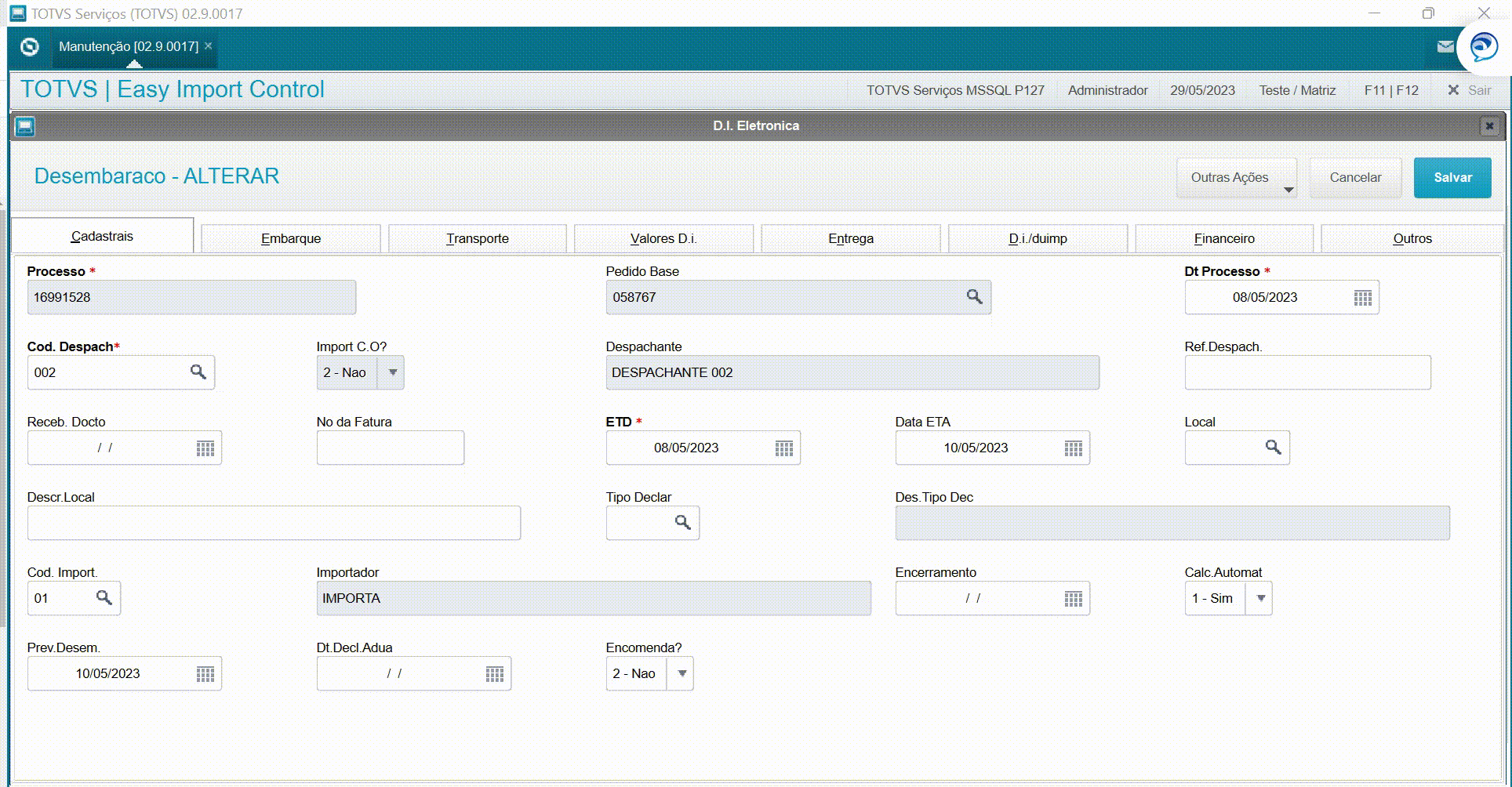Click the 29/05/2023 system date
The width and height of the screenshot is (1512, 787).
(1202, 90)
